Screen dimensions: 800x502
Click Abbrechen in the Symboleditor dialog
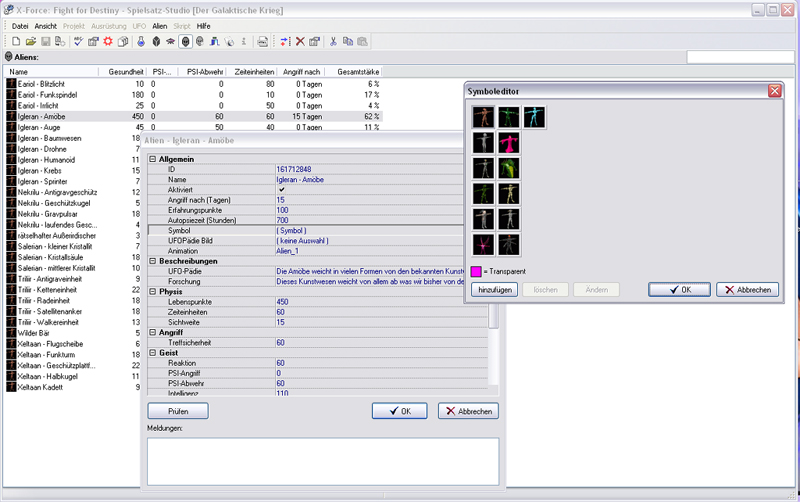click(x=747, y=290)
